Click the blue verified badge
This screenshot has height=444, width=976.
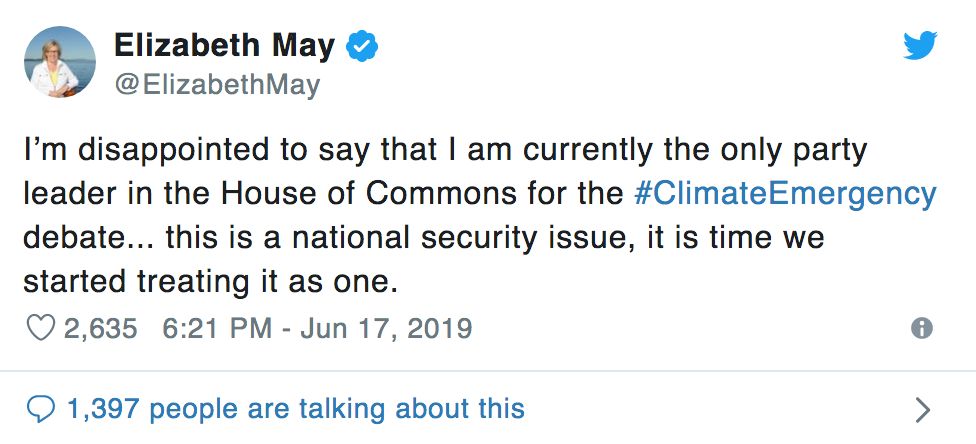click(362, 46)
